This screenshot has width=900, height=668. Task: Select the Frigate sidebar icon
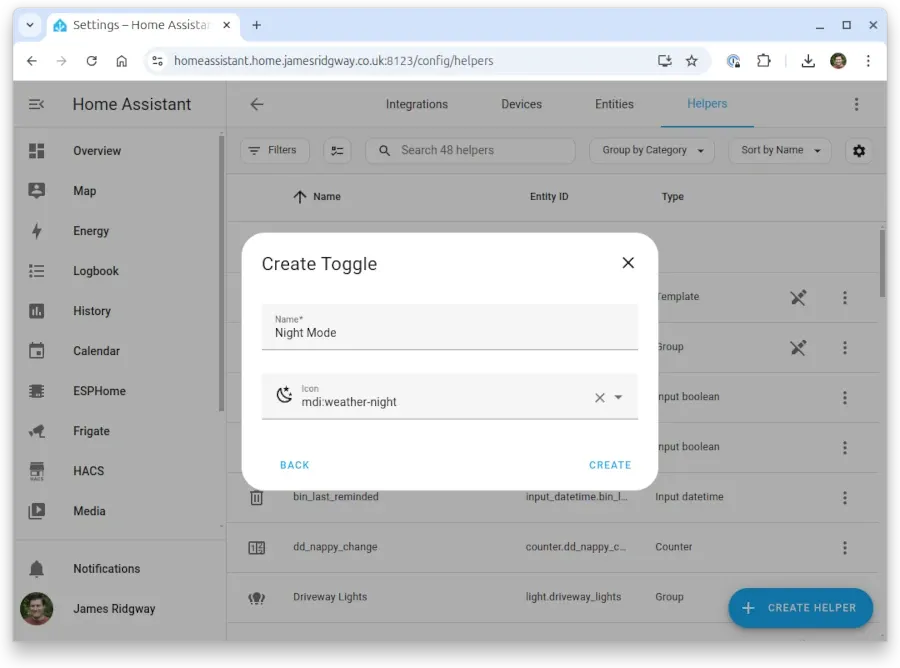37,431
